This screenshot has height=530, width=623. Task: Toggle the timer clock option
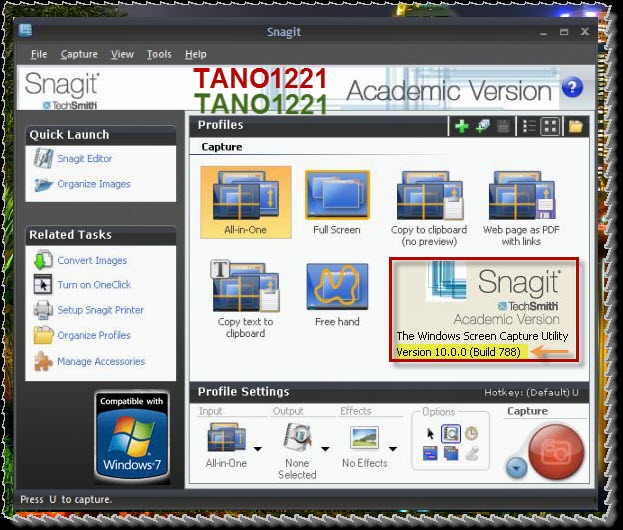[472, 433]
